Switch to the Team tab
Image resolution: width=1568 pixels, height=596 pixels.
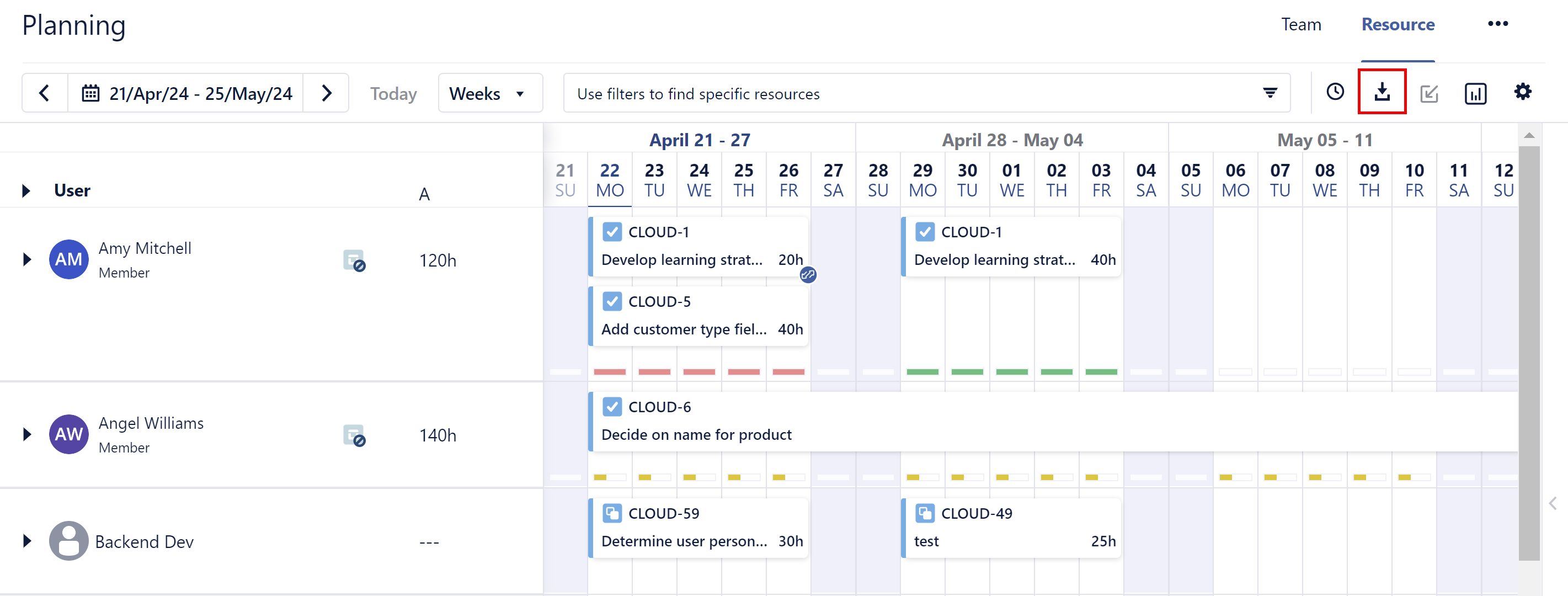tap(1300, 24)
